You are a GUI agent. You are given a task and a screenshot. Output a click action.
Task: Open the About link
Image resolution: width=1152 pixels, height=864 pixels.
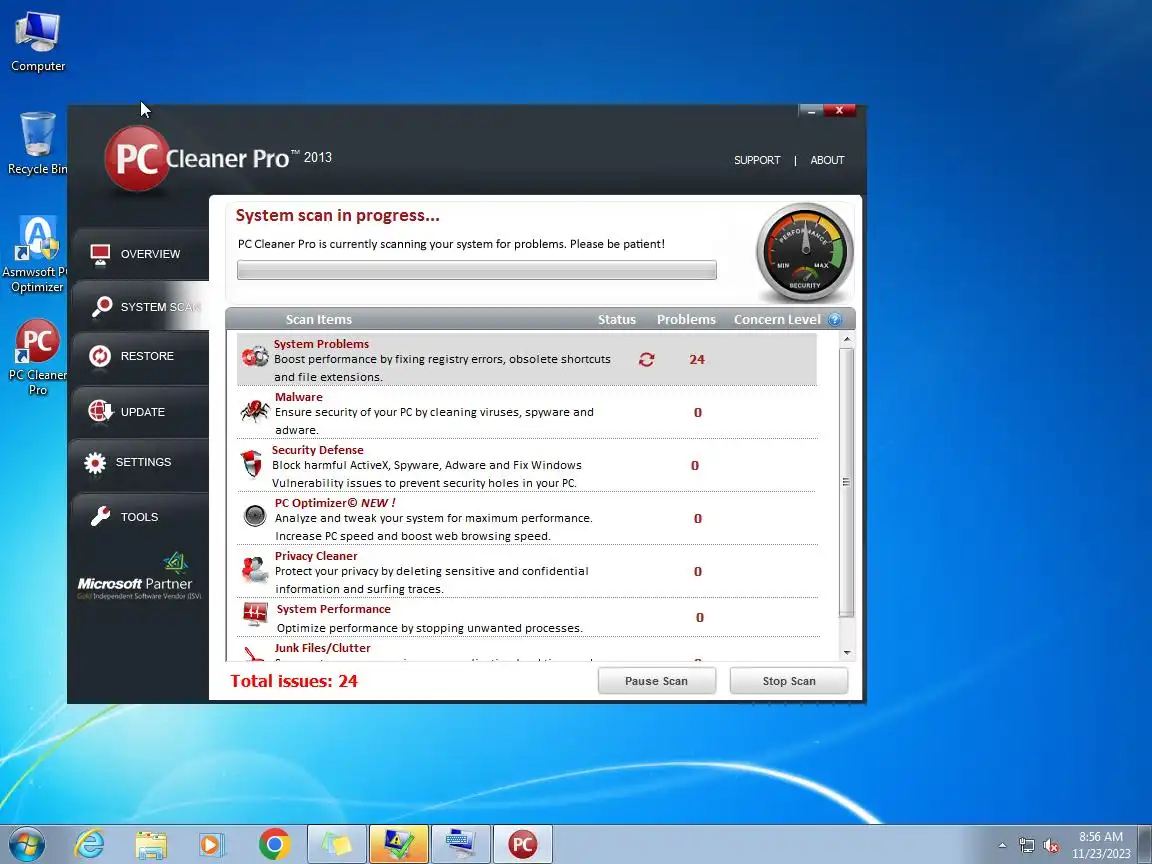(x=827, y=160)
